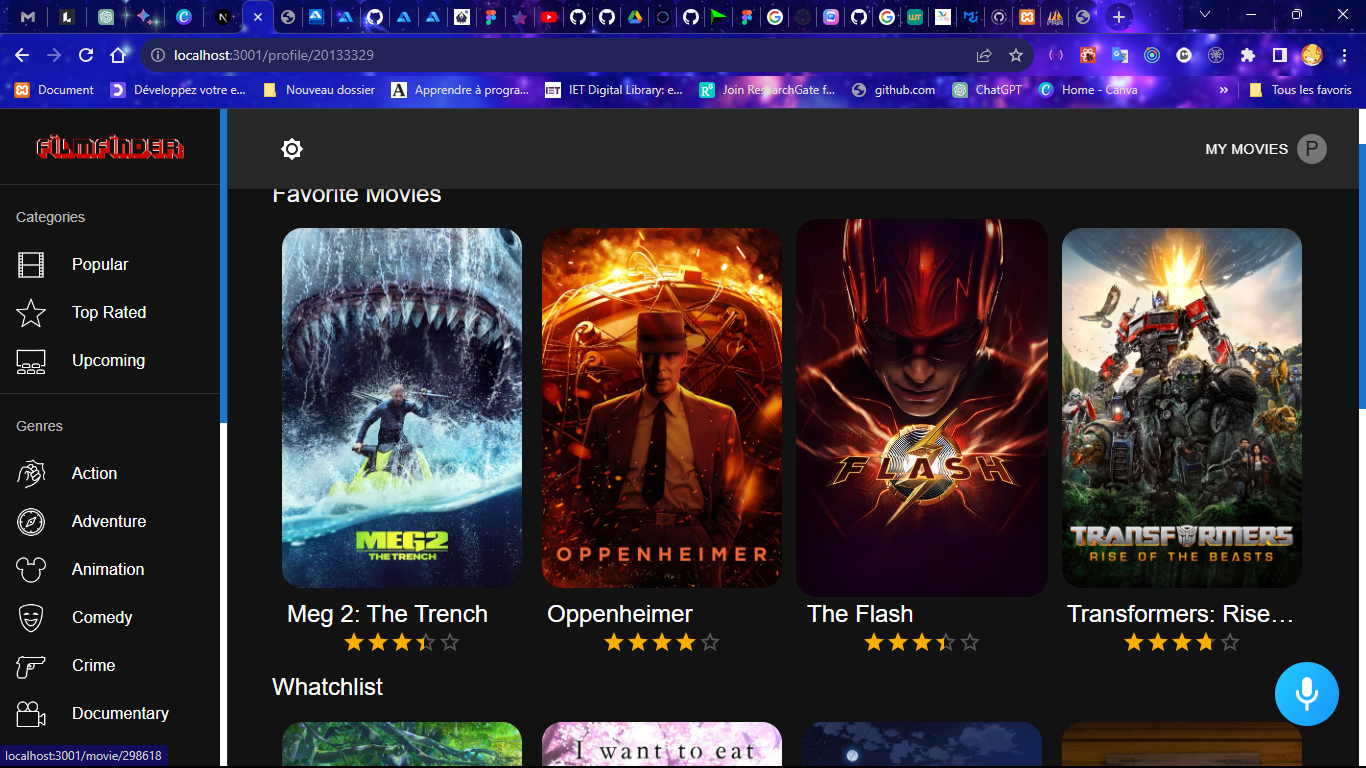The height and width of the screenshot is (768, 1366).
Task: Click The Flash title text
Action: pos(860,614)
